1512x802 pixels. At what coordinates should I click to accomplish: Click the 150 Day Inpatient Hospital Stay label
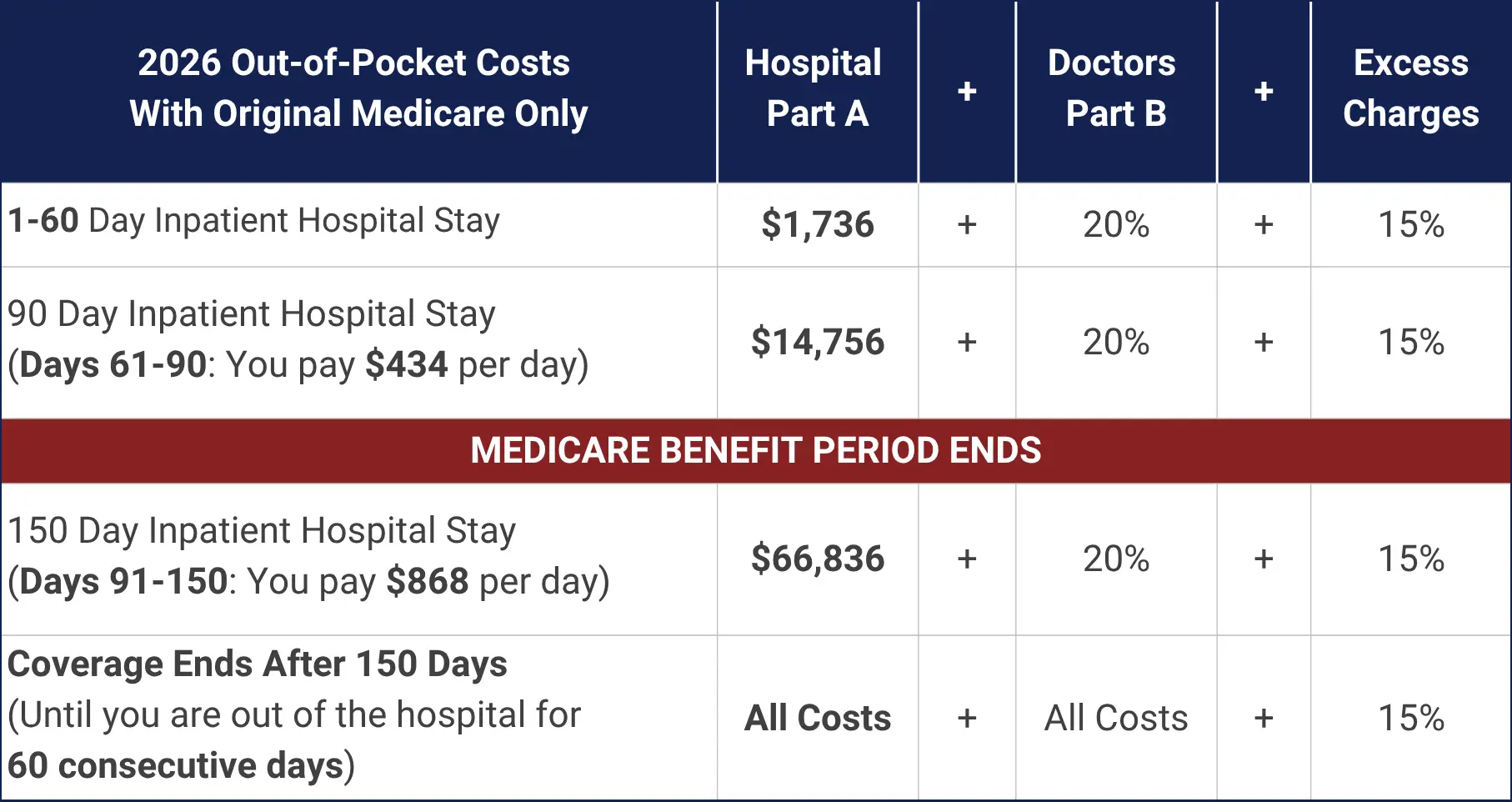(x=262, y=531)
